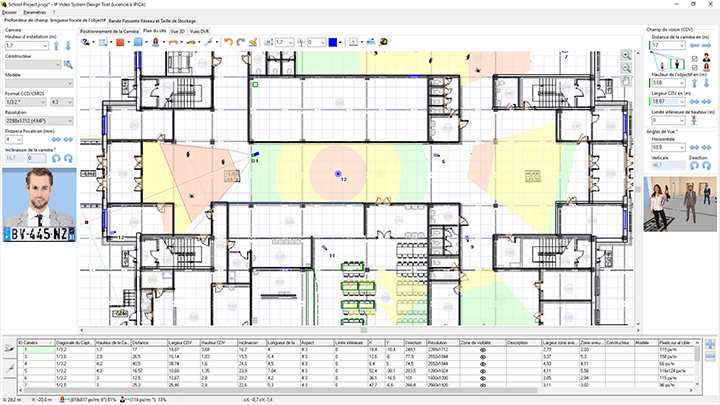The height and width of the screenshot is (405, 720).
Task: Click the Distance column header in the table
Action: (x=144, y=341)
